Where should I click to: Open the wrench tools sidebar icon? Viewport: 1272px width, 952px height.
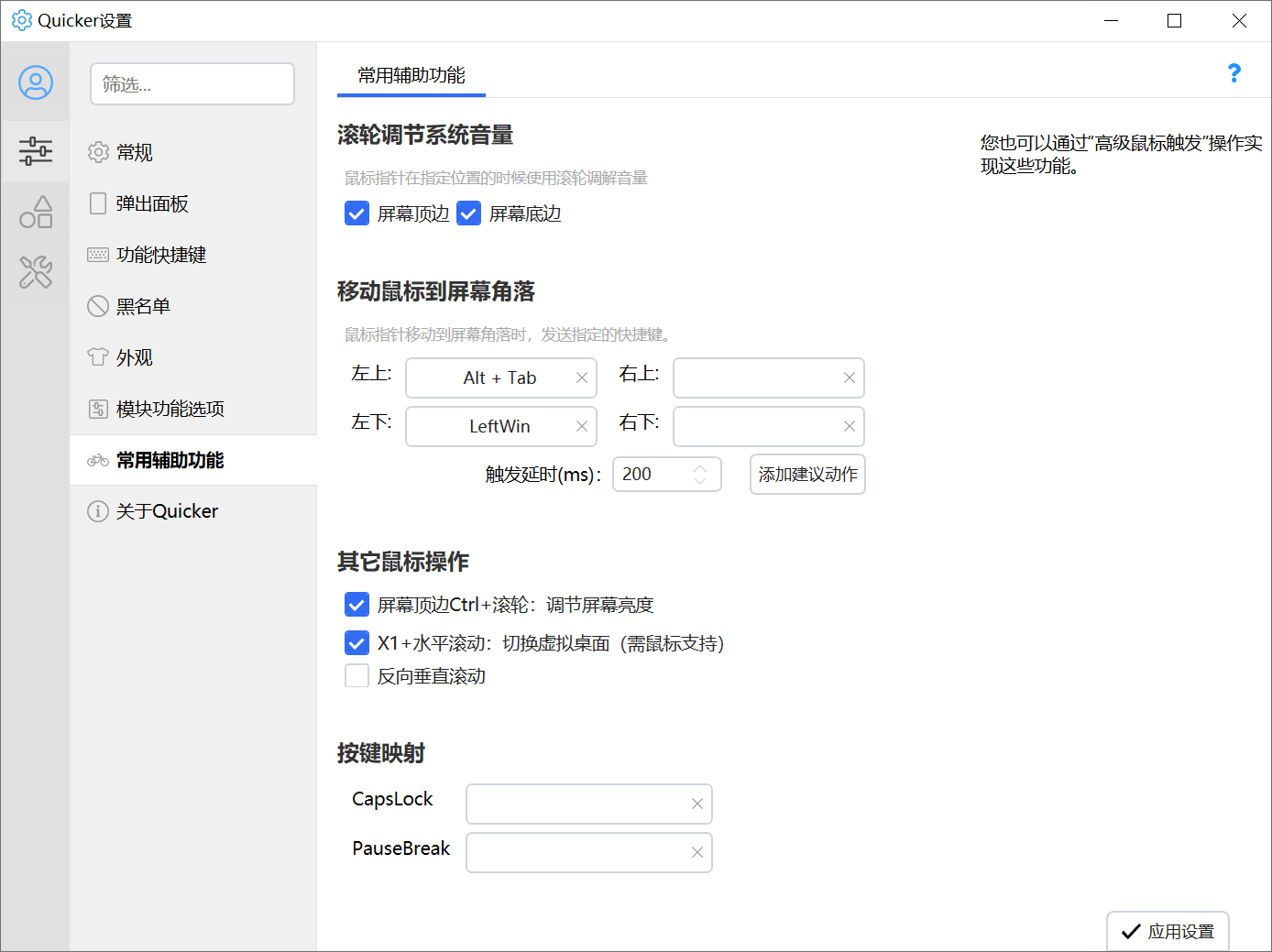36,272
